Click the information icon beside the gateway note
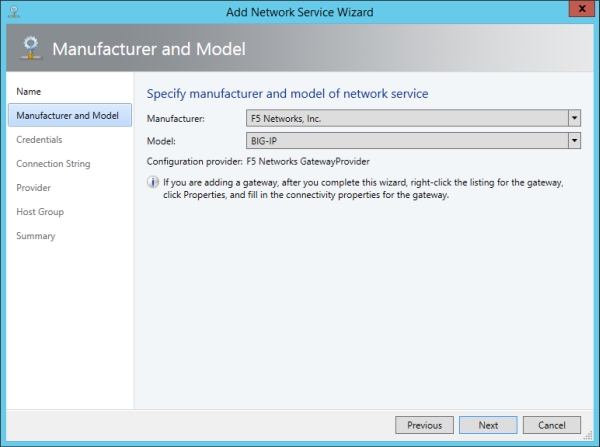Image resolution: width=600 pixels, height=447 pixels. coord(153,182)
